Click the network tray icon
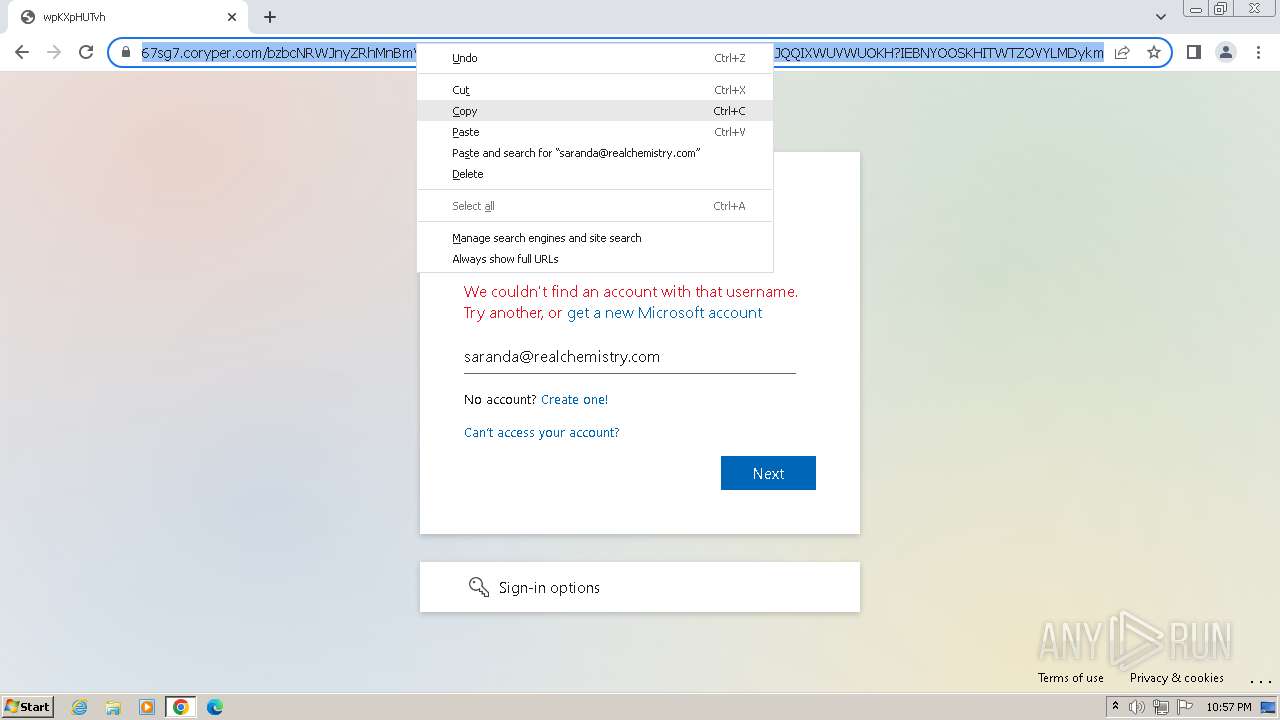Screen dimensions: 1280x720 pos(1160,707)
